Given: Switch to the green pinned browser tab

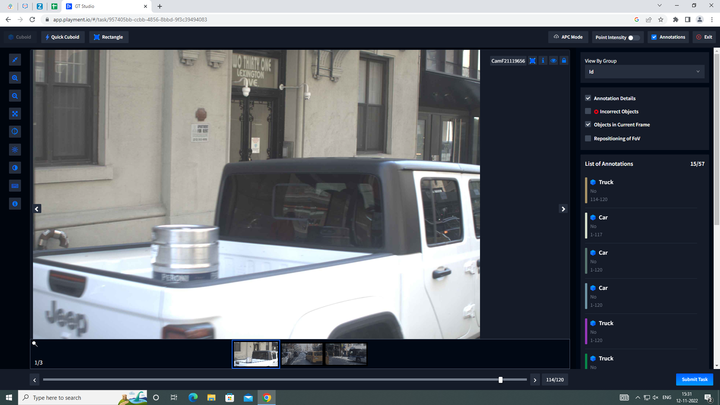Looking at the screenshot, I should pos(54,6).
